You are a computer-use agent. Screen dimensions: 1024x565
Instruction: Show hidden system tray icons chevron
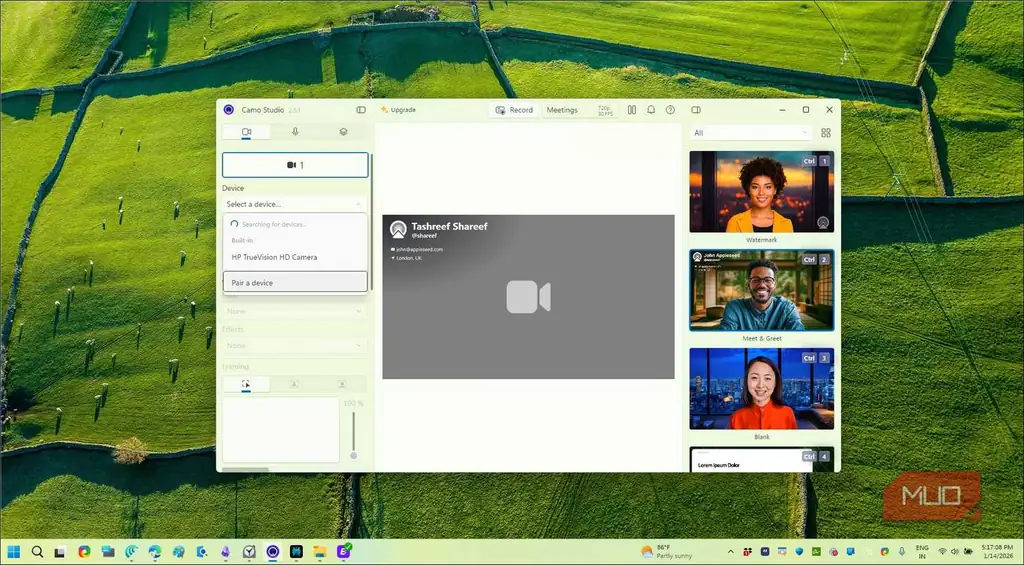pyautogui.click(x=731, y=552)
